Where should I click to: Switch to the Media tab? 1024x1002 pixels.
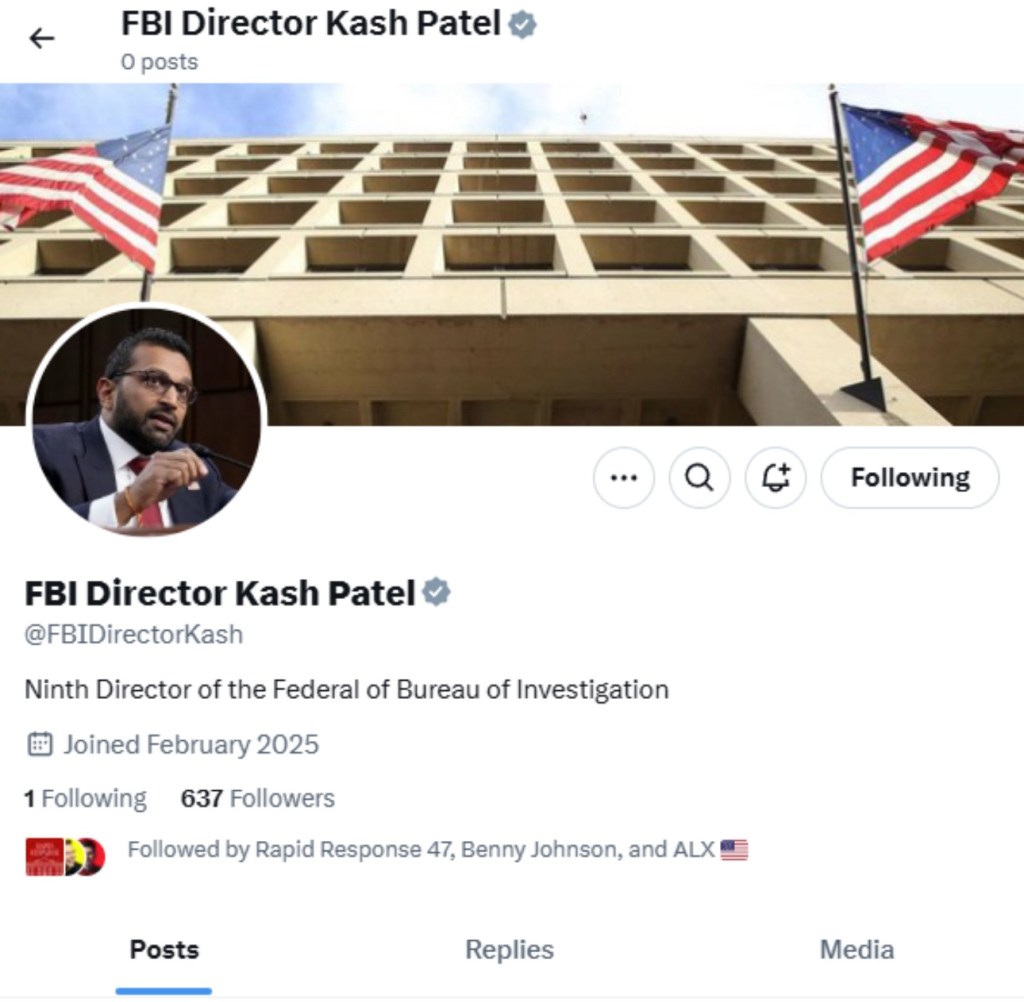point(856,949)
